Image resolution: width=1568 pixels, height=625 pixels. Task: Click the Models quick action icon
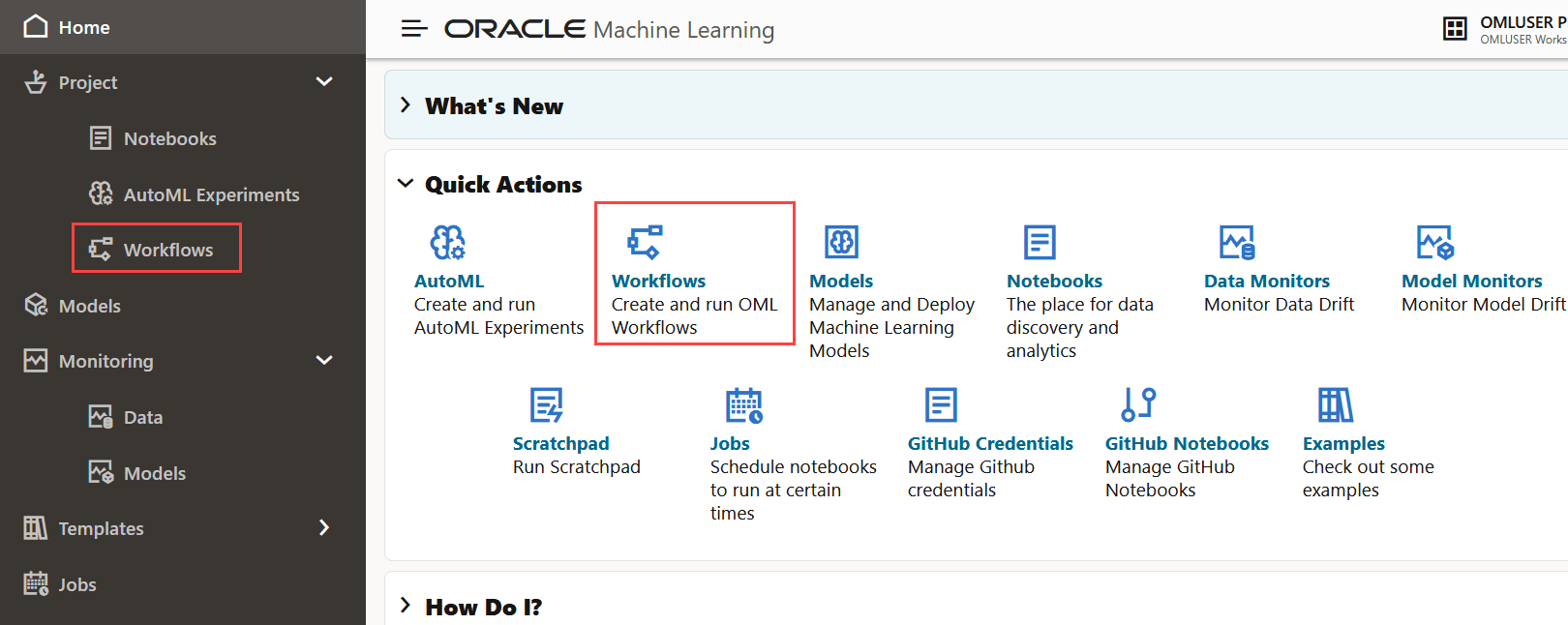coord(842,242)
